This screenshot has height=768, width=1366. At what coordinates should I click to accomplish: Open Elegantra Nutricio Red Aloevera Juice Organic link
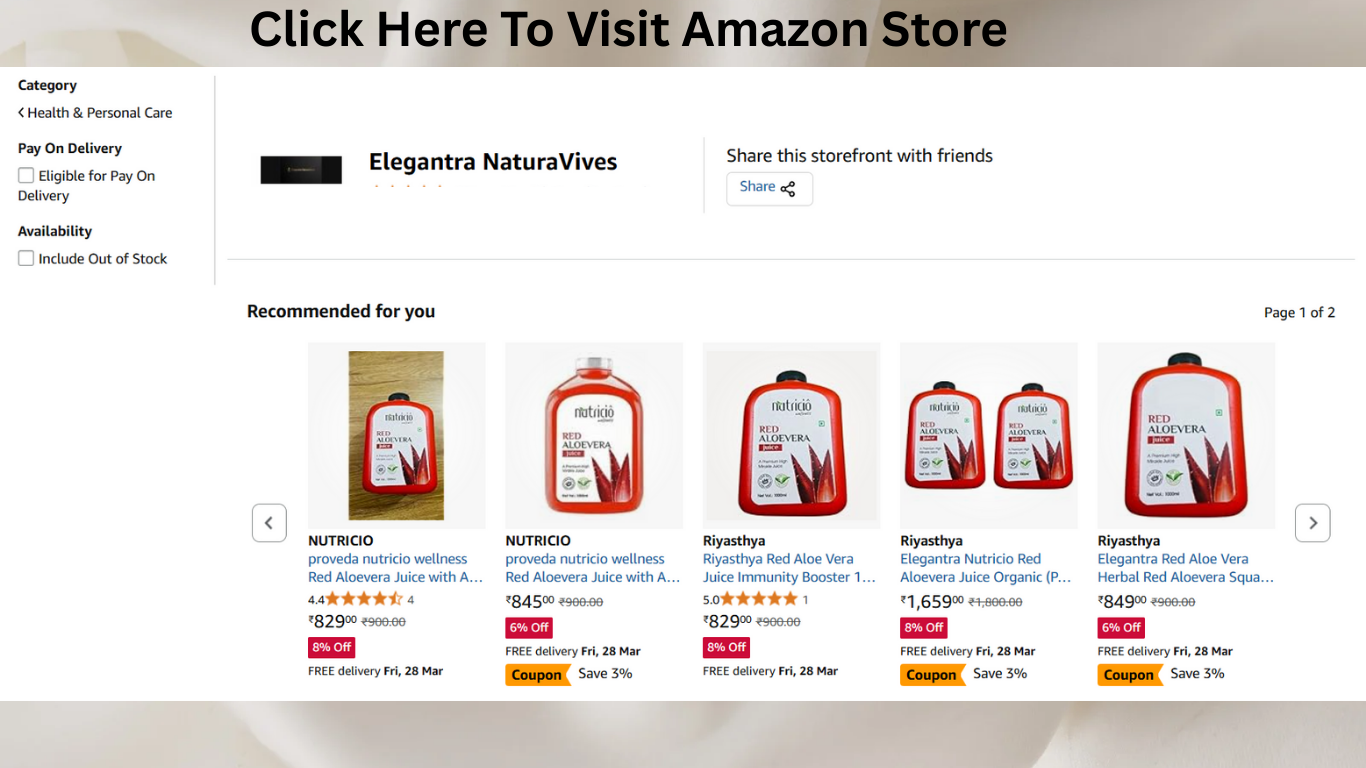pyautogui.click(x=987, y=568)
